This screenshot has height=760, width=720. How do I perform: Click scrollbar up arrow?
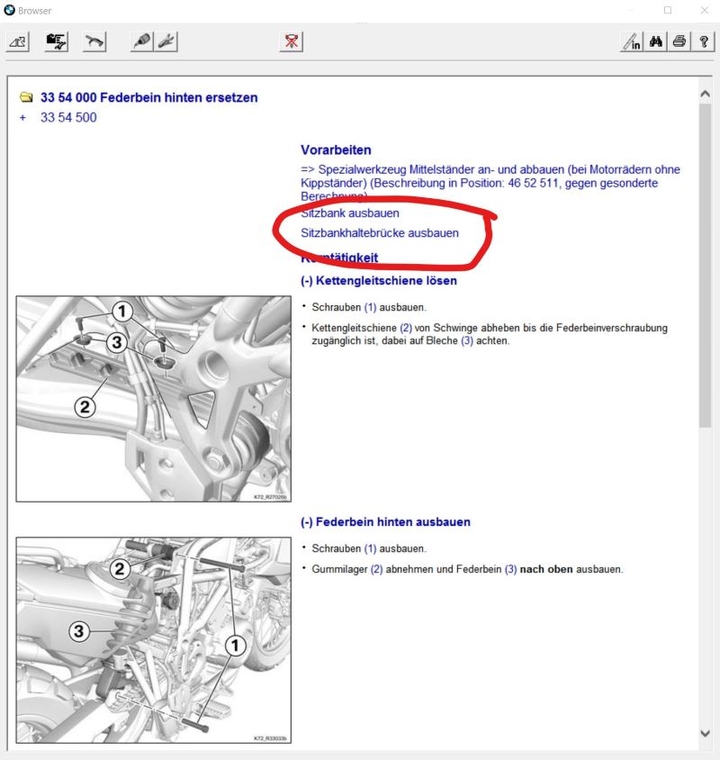click(x=705, y=94)
